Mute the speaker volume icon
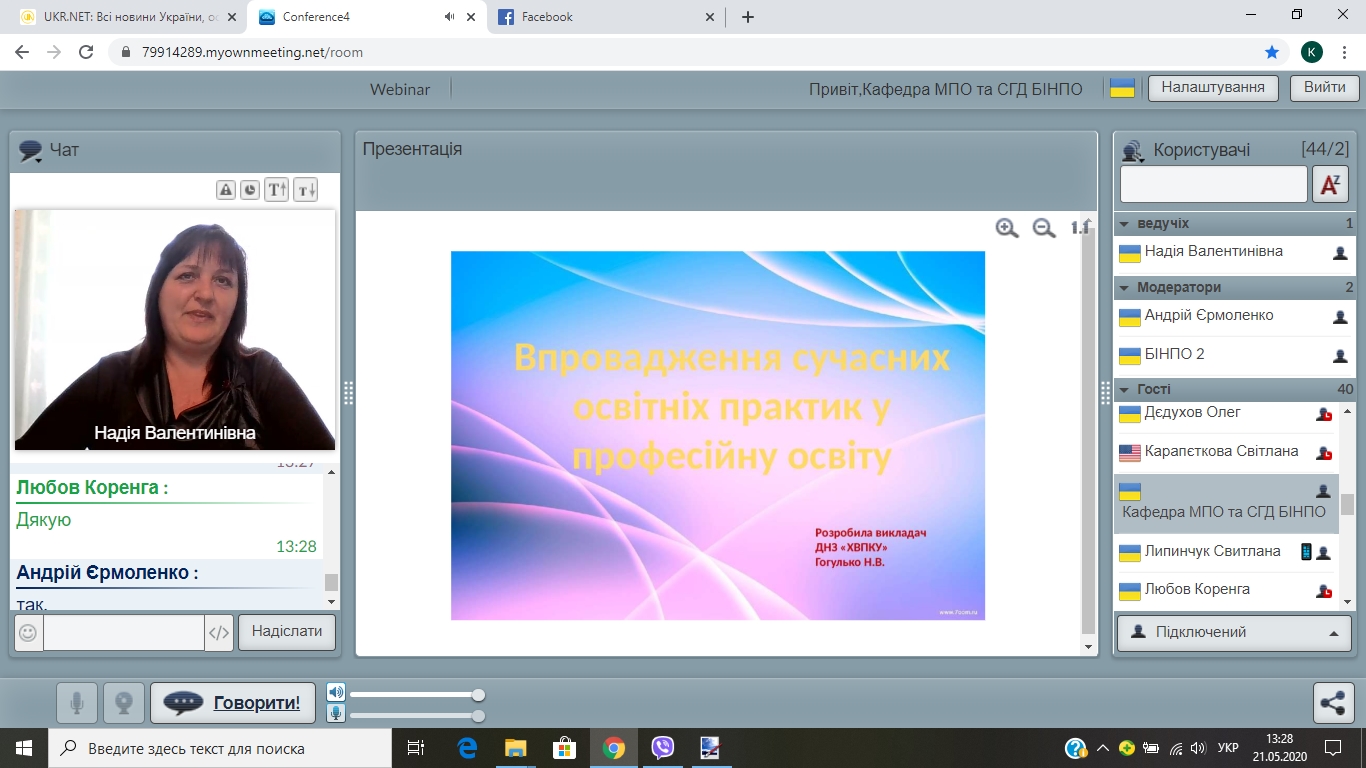 pyautogui.click(x=336, y=693)
